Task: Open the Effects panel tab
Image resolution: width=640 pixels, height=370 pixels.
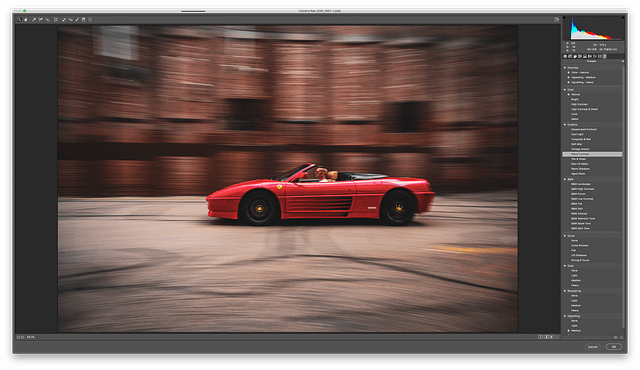Action: pos(595,56)
